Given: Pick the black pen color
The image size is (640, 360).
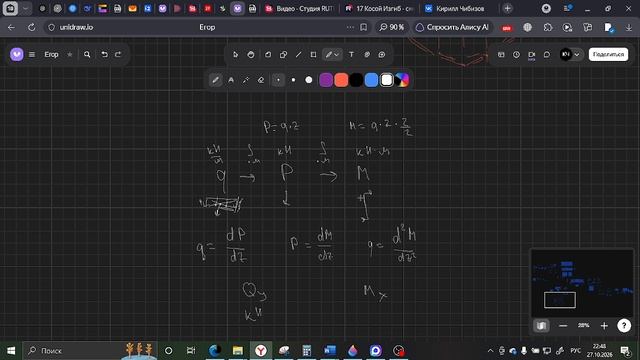Looking at the screenshot, I should coord(356,80).
